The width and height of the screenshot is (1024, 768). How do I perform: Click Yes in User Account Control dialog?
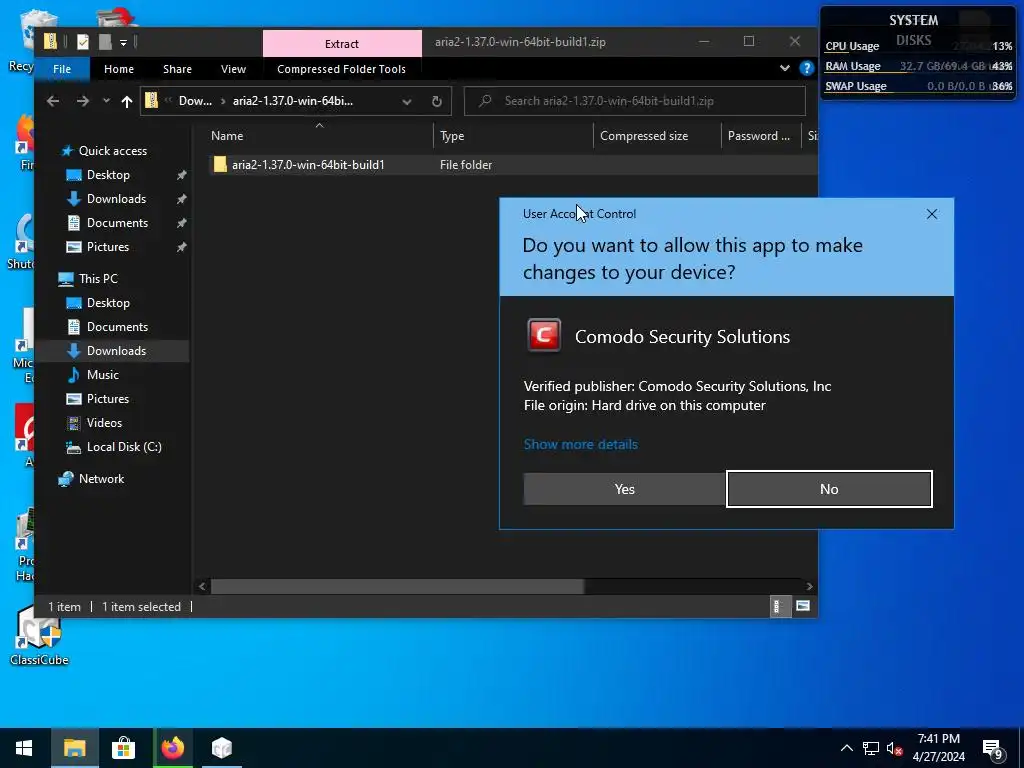[624, 488]
